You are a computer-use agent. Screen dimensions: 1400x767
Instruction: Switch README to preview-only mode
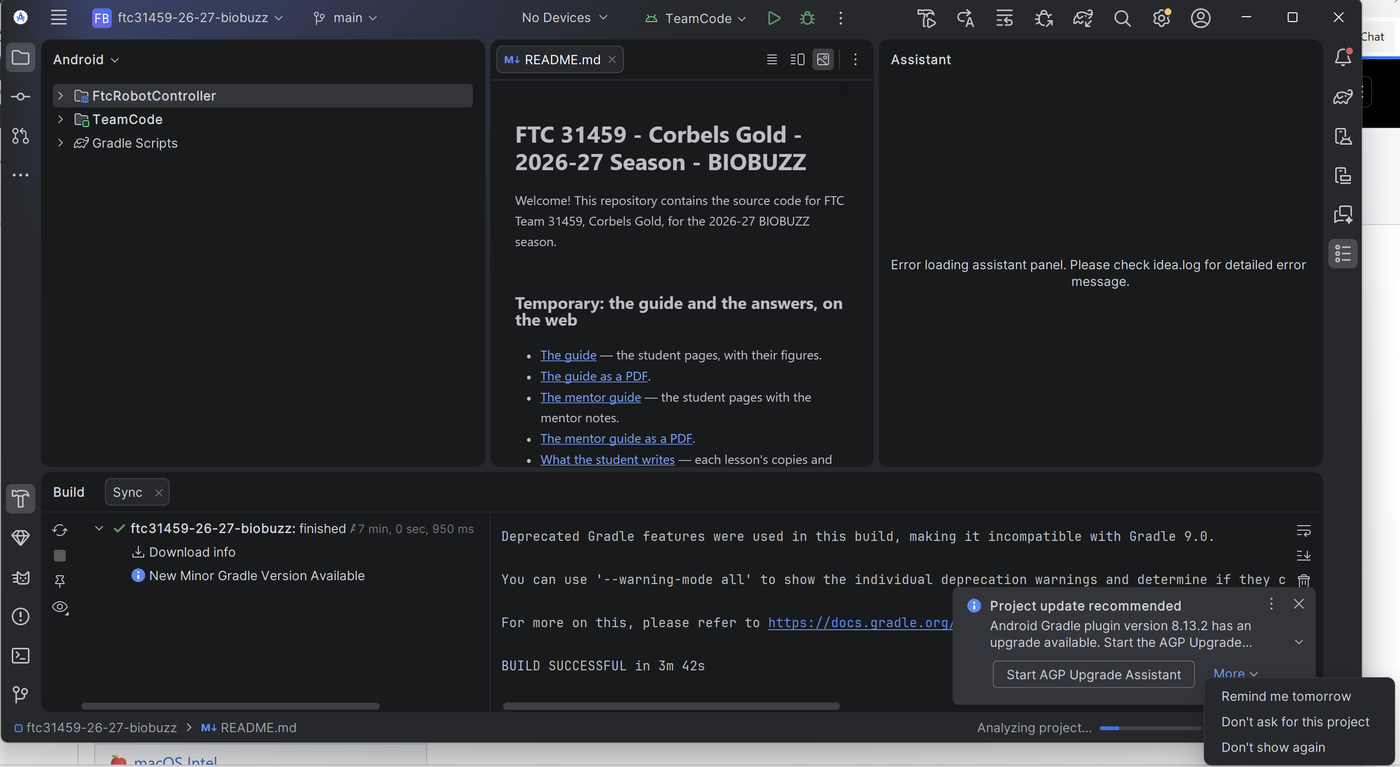pos(823,59)
